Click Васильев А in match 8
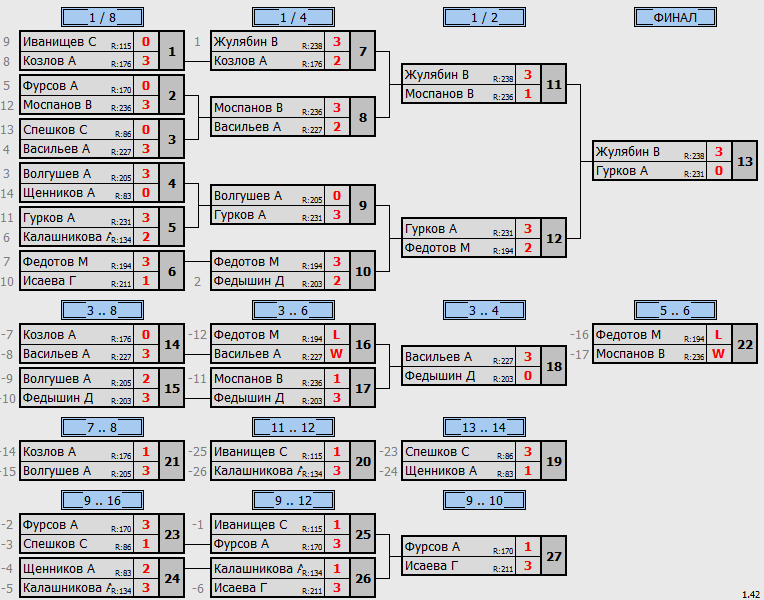 pos(248,127)
